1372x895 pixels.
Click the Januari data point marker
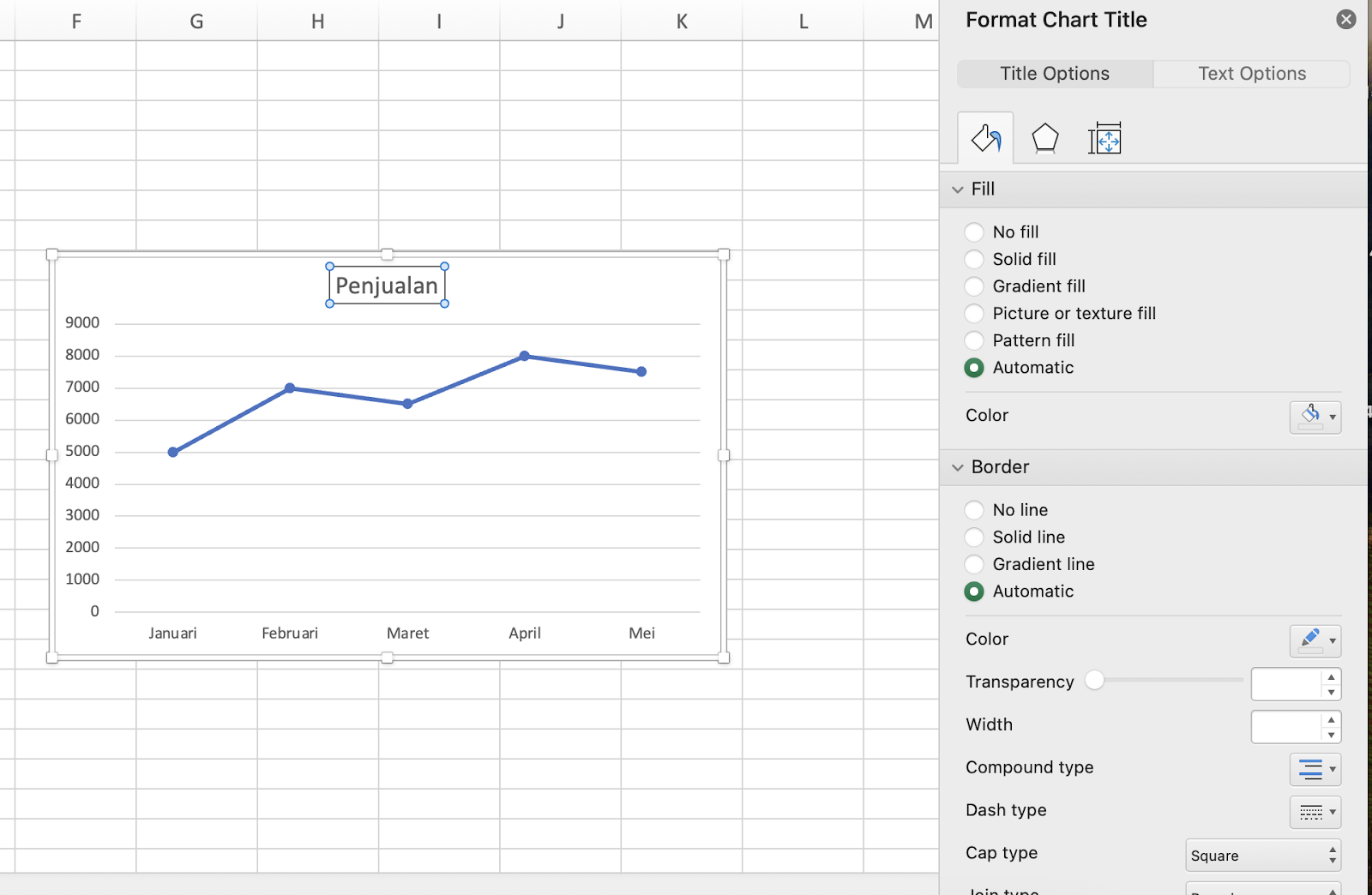tap(172, 452)
